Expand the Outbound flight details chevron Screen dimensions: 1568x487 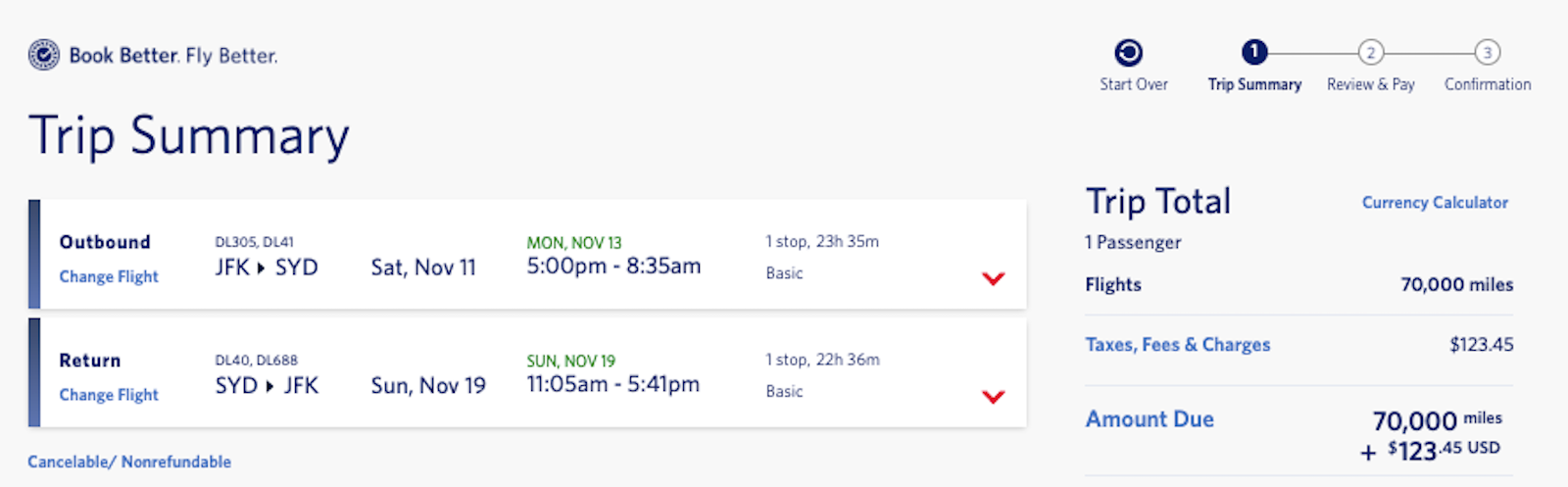994,279
